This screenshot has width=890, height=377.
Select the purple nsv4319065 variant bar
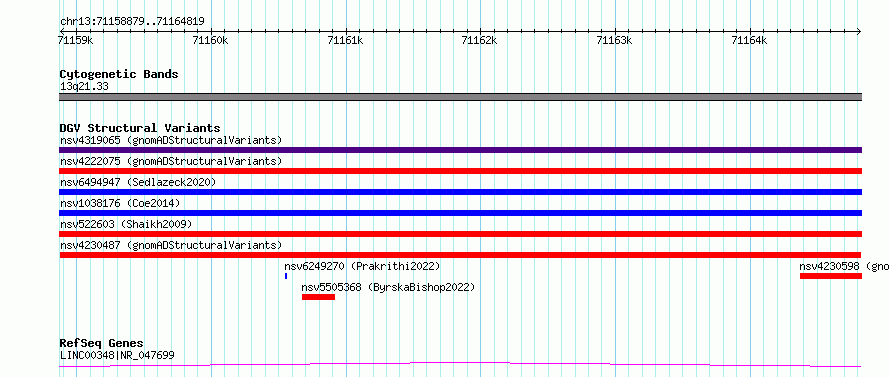pyautogui.click(x=460, y=150)
